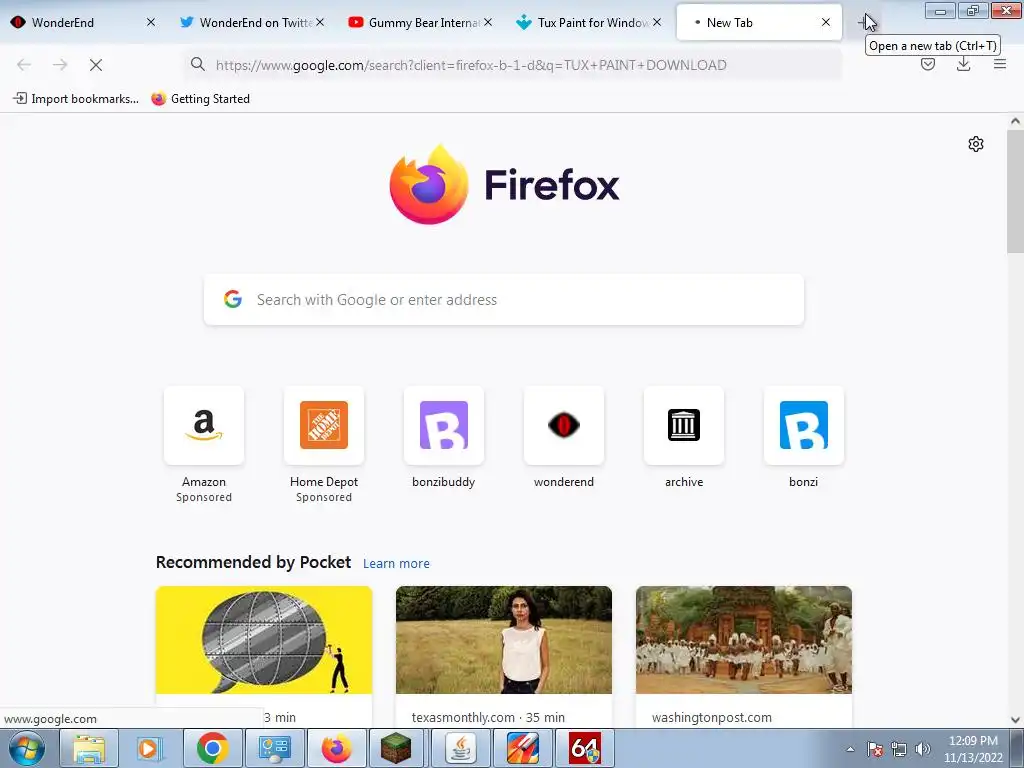Viewport: 1024px width, 768px height.
Task: Open the Pocket save icon in toolbar
Action: tap(928, 64)
